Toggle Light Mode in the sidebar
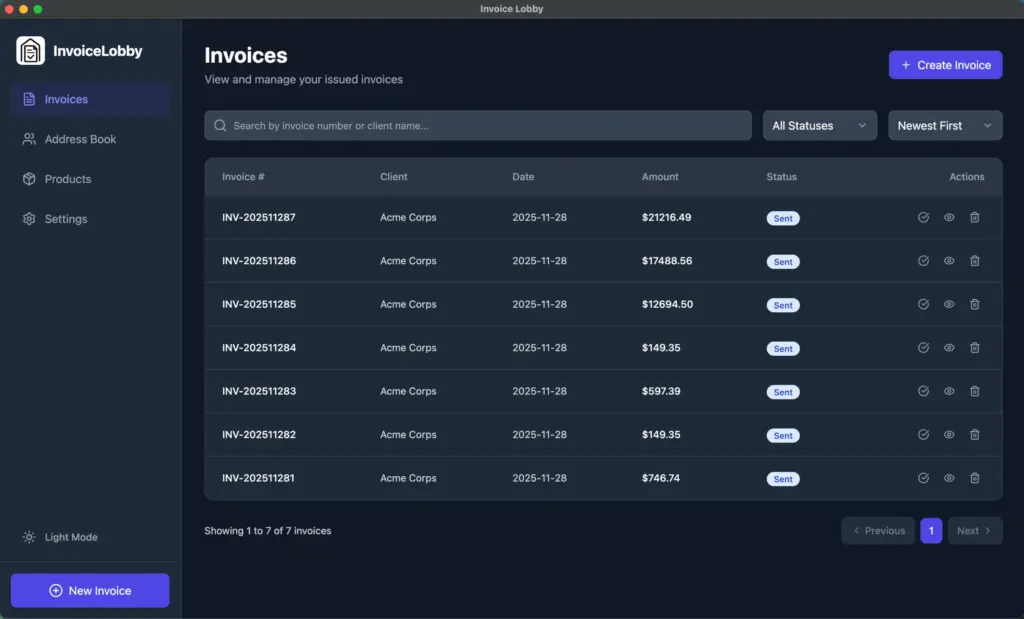This screenshot has width=1024, height=619. (60, 537)
